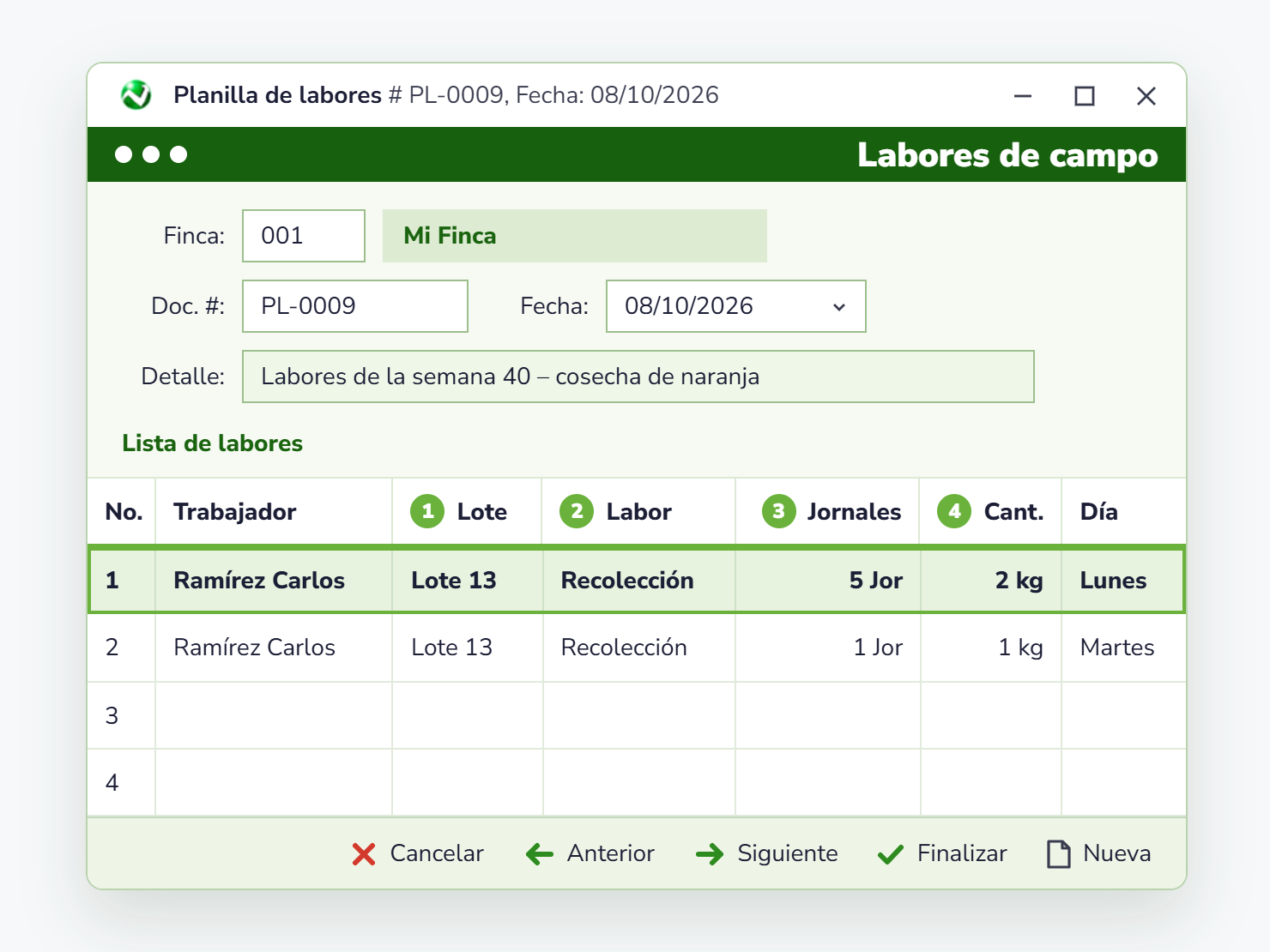The width and height of the screenshot is (1270, 952).
Task: Focus the Finca code field 001
Action: pyautogui.click(x=304, y=236)
